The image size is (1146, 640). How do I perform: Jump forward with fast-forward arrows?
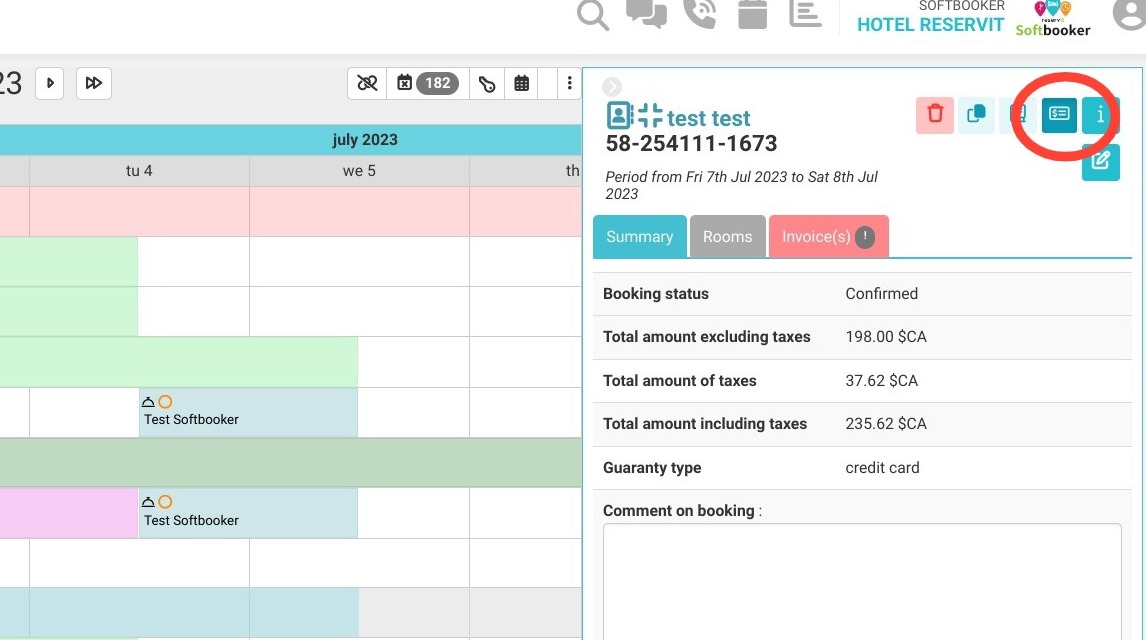coord(94,83)
